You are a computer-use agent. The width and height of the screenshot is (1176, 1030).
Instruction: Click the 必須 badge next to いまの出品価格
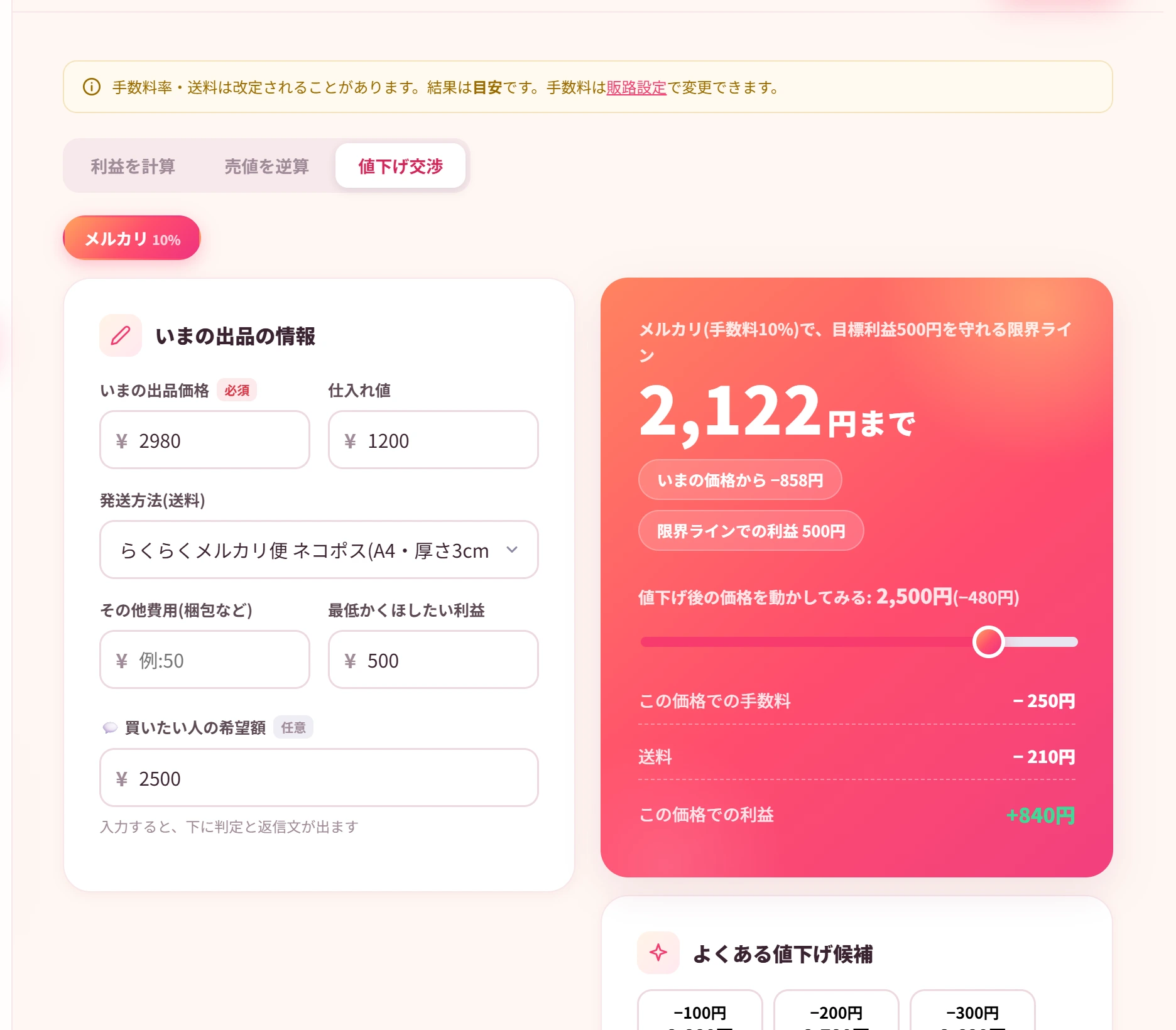coord(237,390)
